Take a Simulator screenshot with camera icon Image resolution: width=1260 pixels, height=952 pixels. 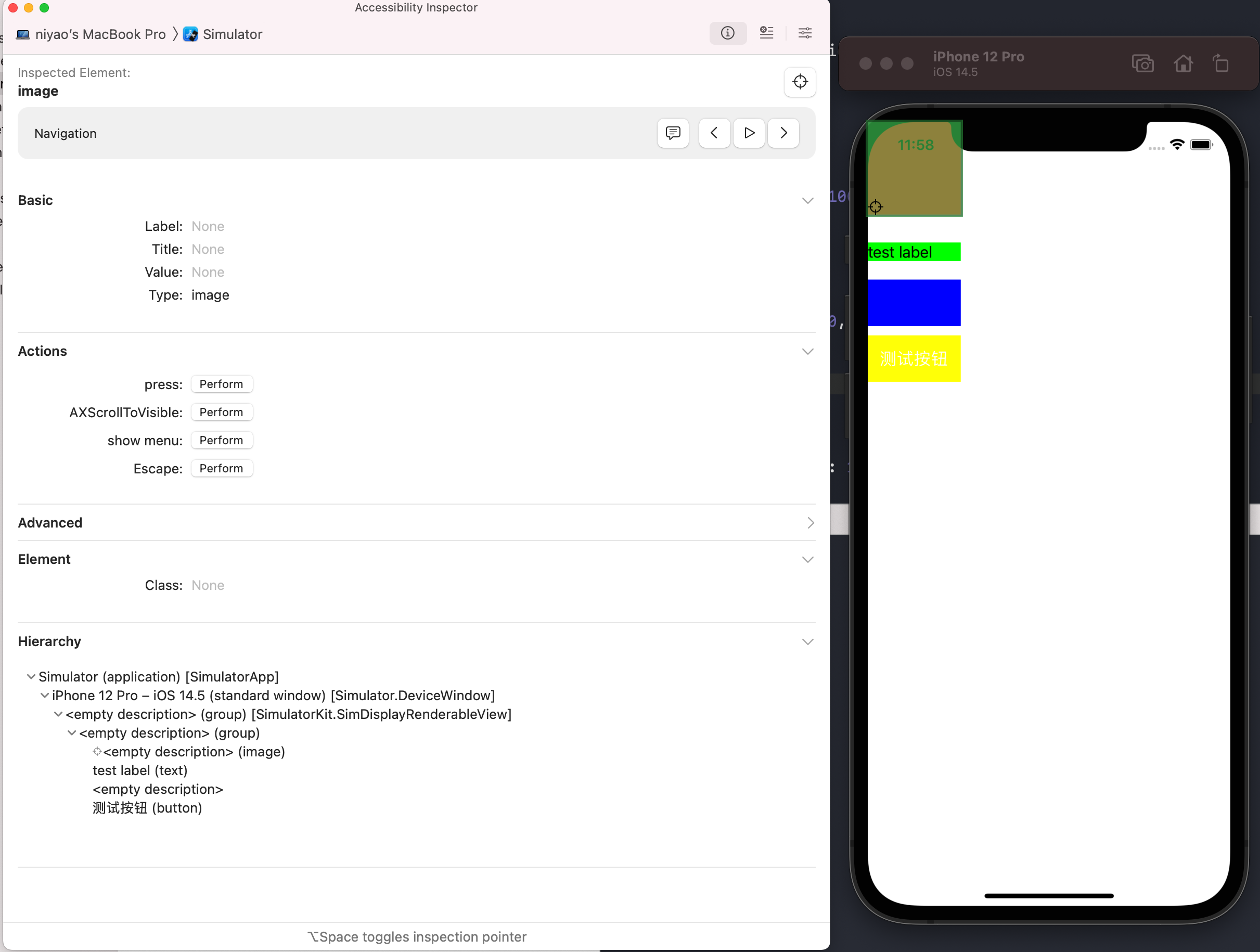[1142, 63]
